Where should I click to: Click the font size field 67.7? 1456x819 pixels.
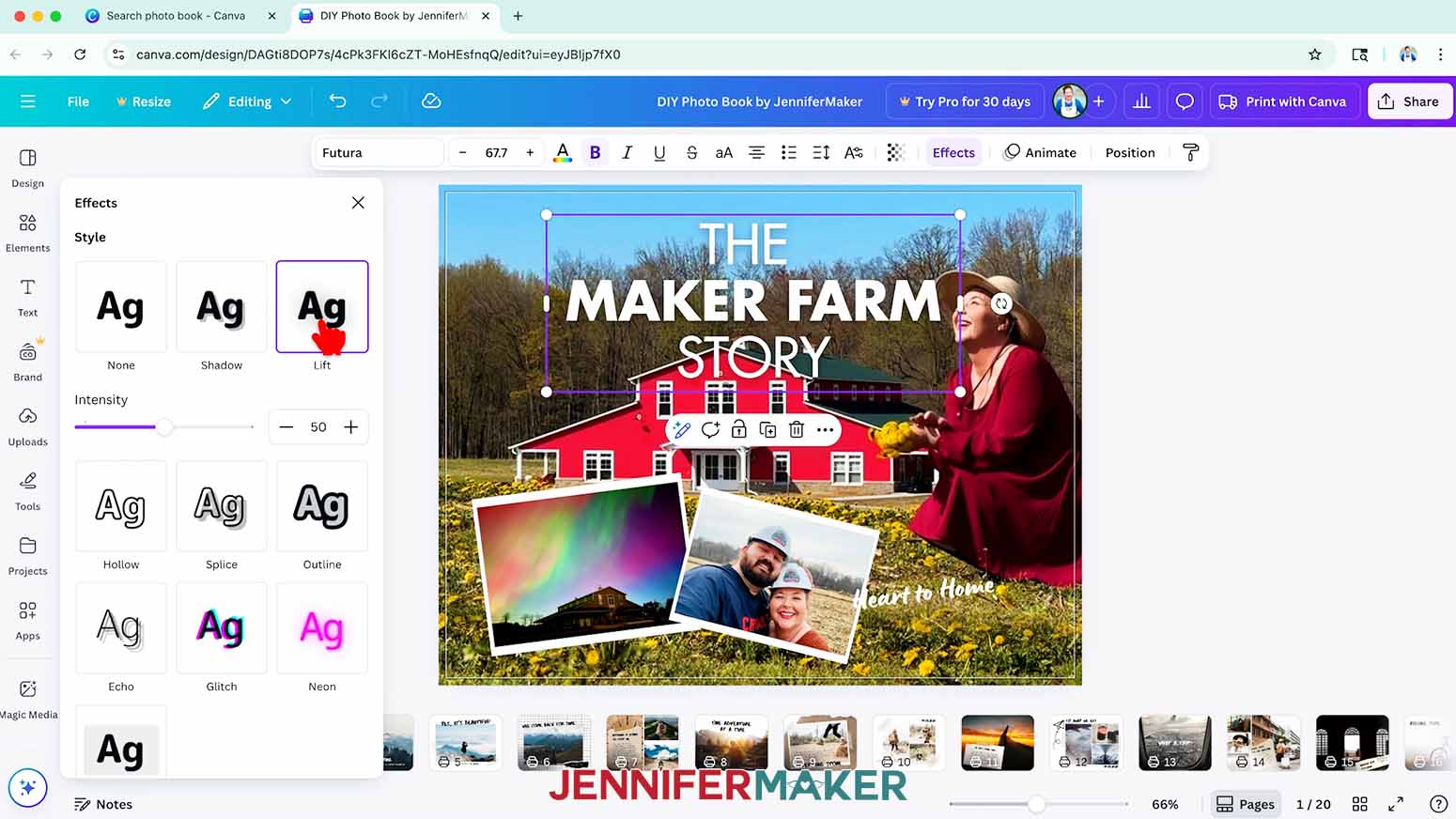pos(496,153)
